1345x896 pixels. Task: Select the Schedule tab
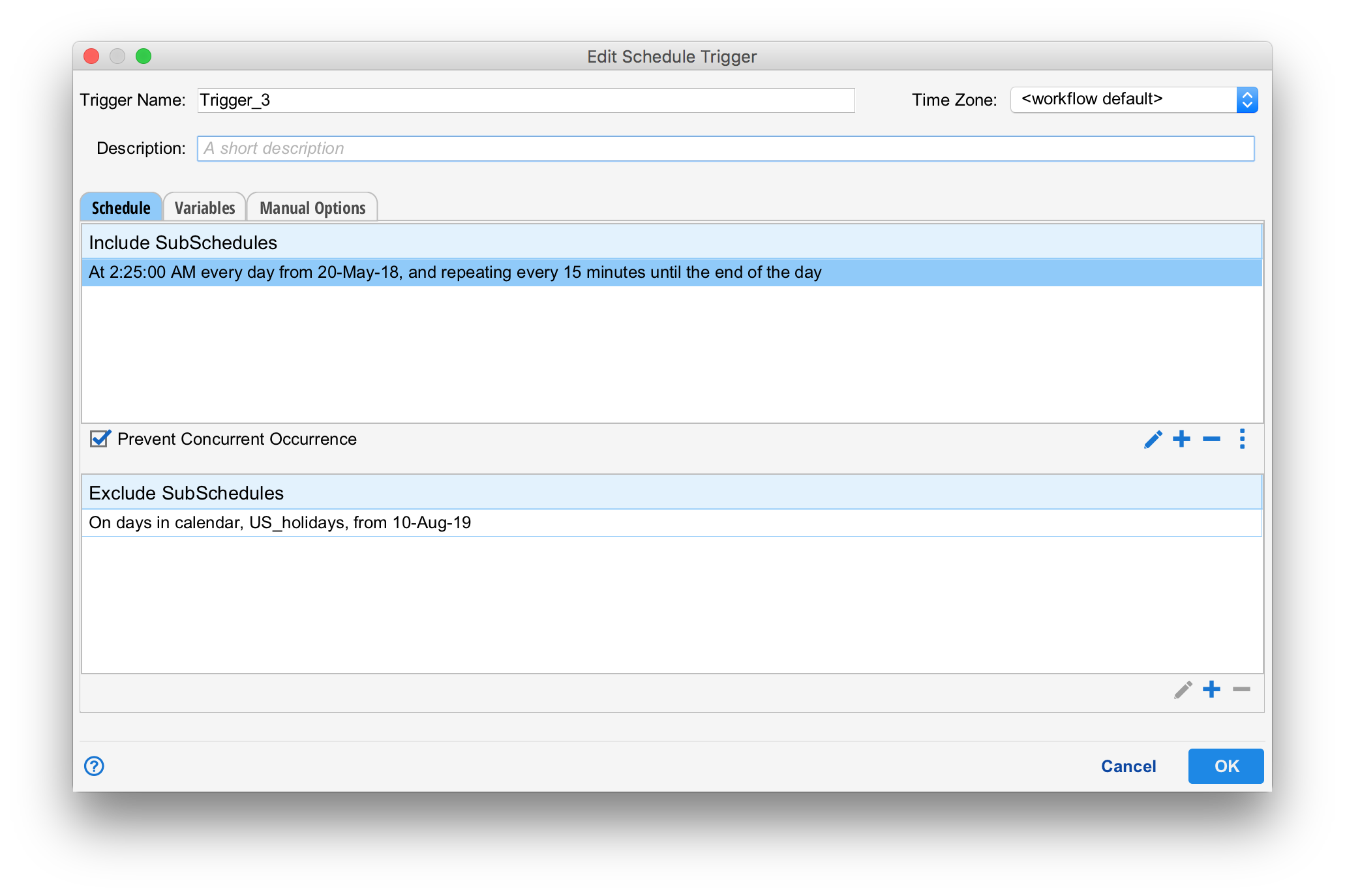(121, 208)
